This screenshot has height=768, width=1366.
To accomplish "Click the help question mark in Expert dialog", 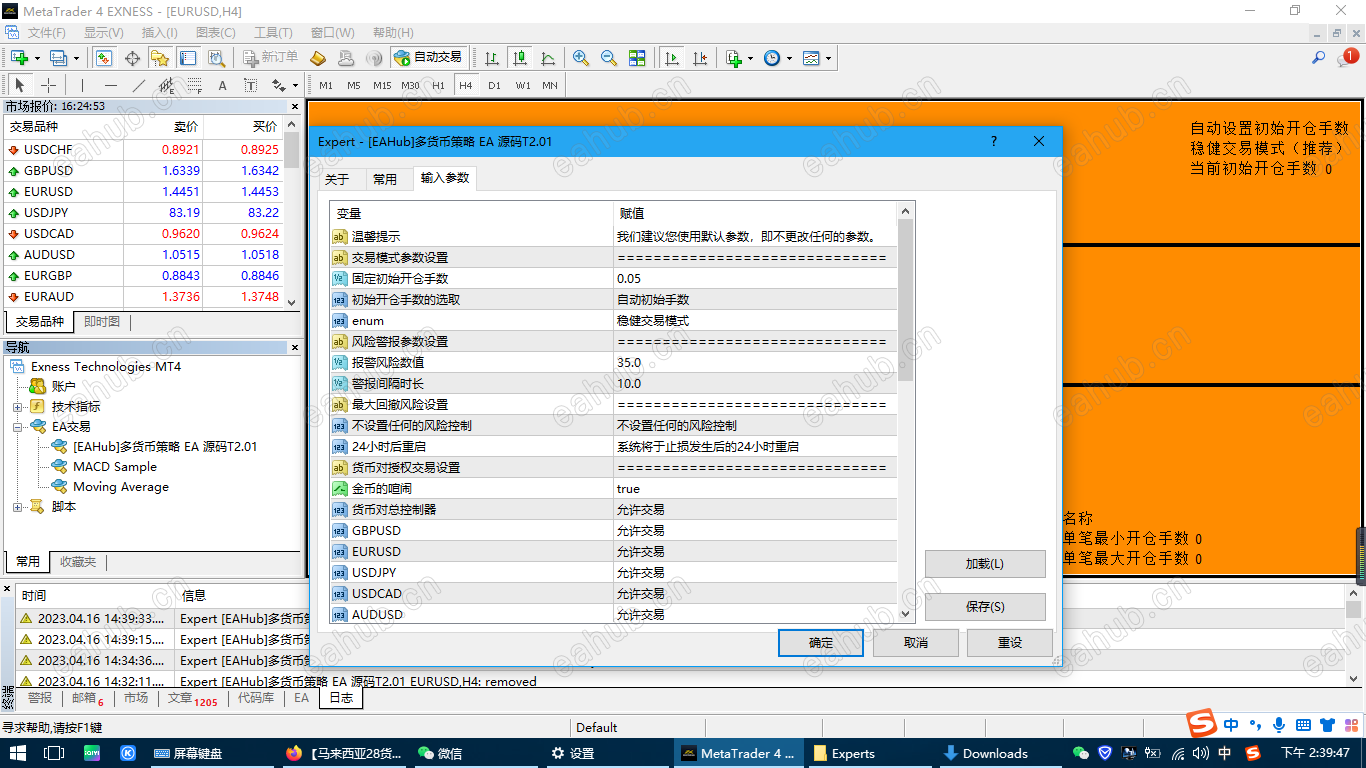I will click(x=993, y=141).
